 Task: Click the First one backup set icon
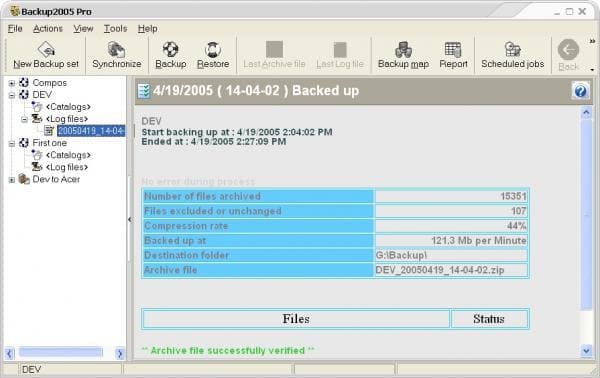pyautogui.click(x=24, y=143)
